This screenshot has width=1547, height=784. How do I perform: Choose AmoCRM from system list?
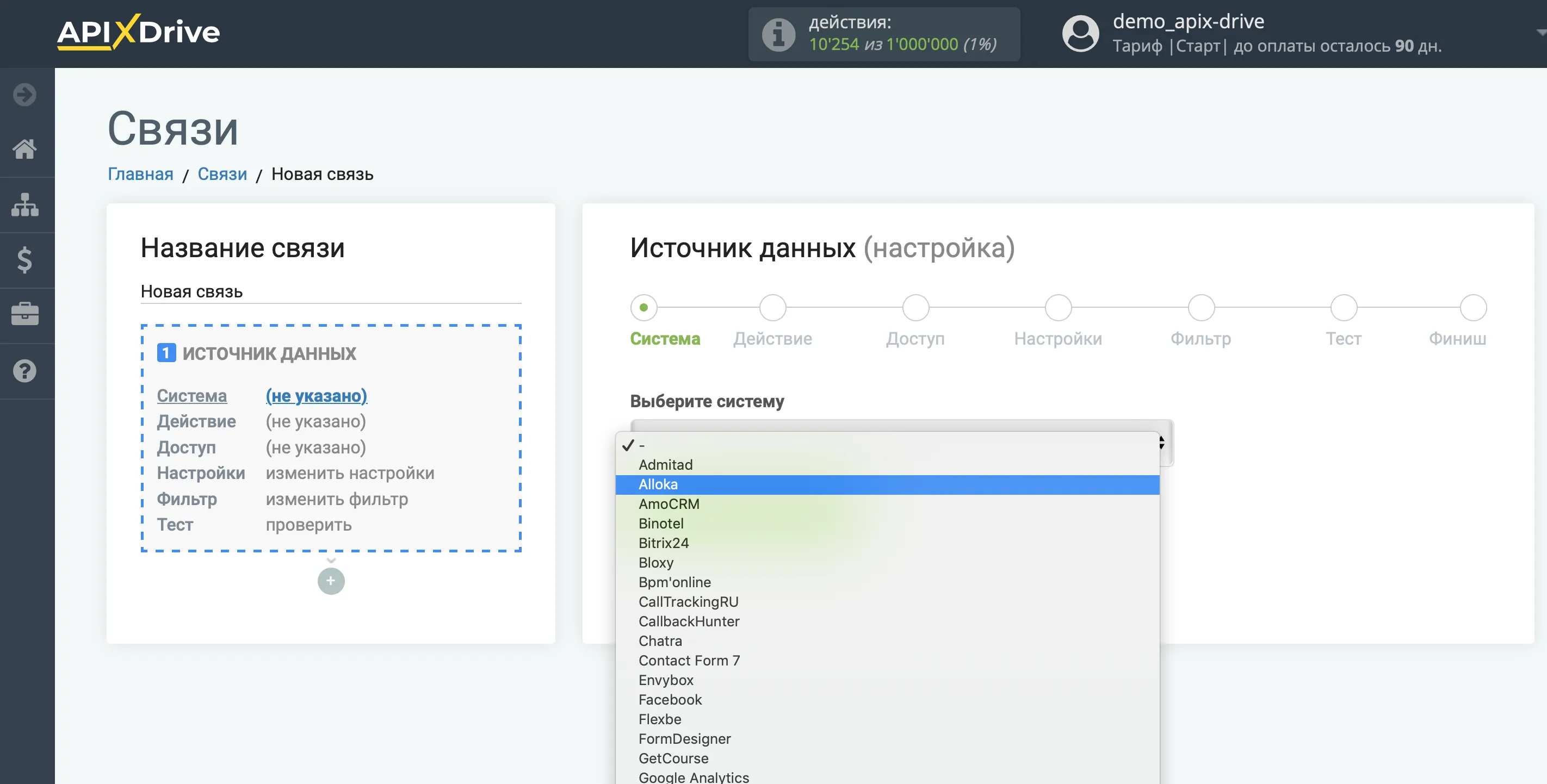point(887,504)
